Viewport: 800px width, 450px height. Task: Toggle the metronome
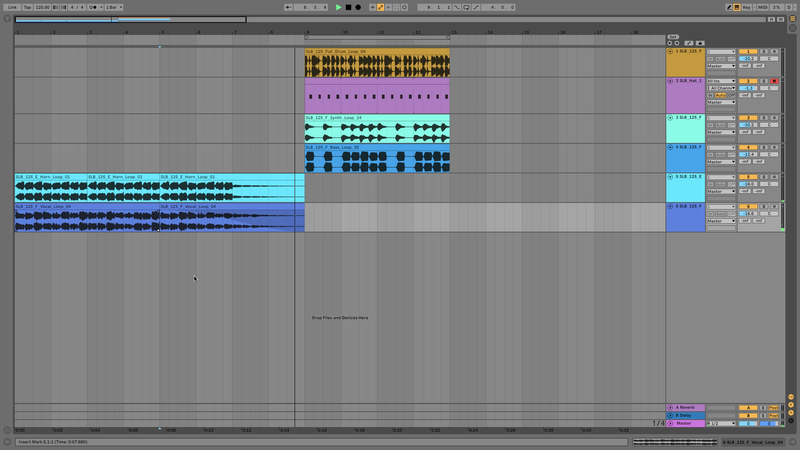click(x=94, y=7)
